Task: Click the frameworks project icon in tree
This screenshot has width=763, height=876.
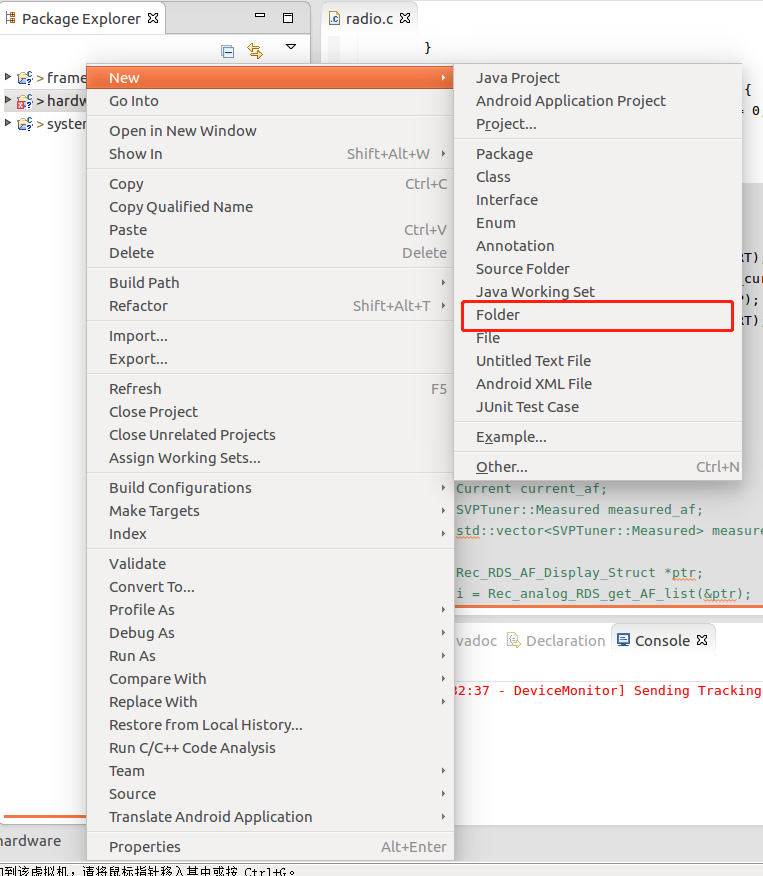Action: [25, 78]
